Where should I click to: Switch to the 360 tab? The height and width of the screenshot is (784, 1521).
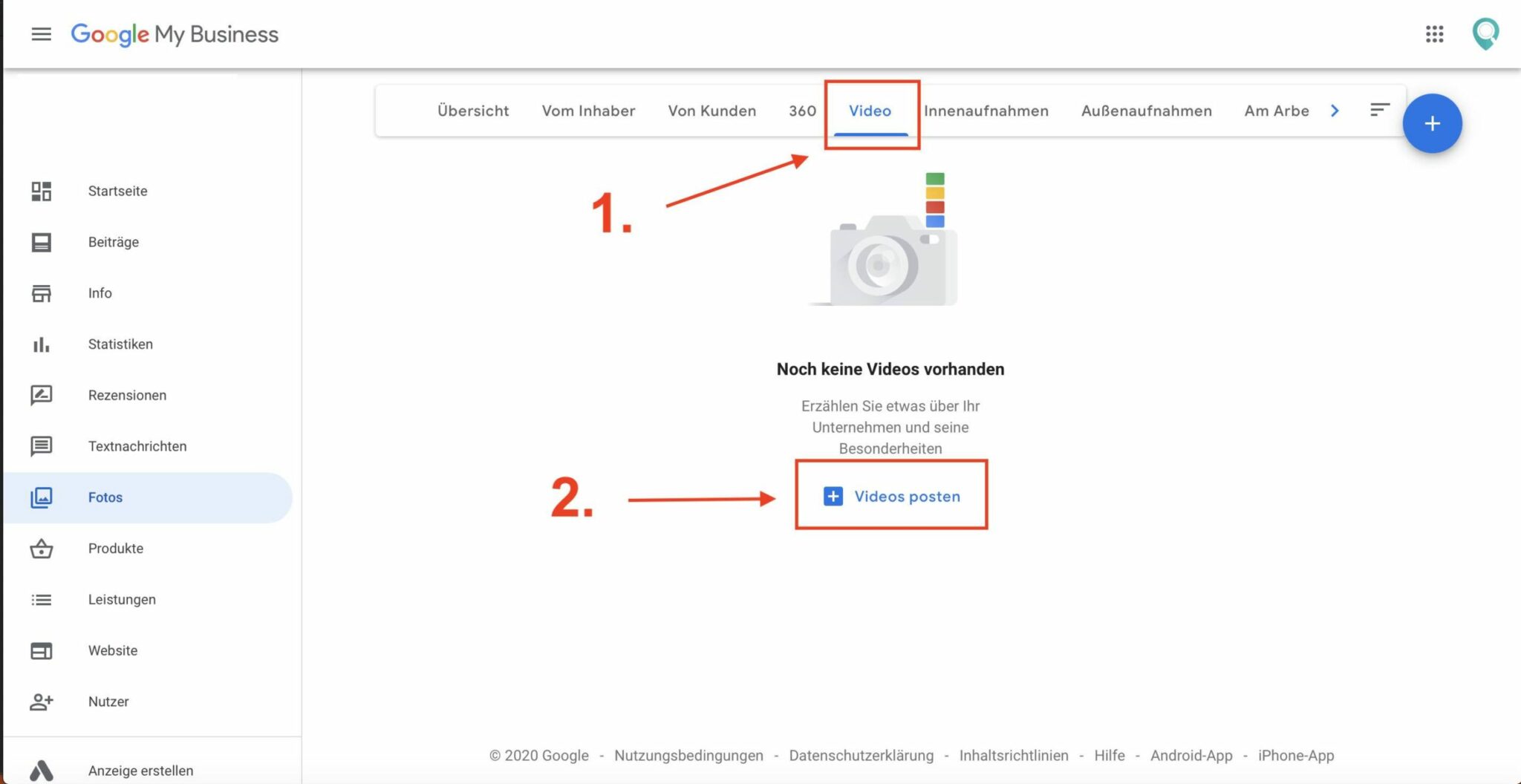click(x=802, y=111)
